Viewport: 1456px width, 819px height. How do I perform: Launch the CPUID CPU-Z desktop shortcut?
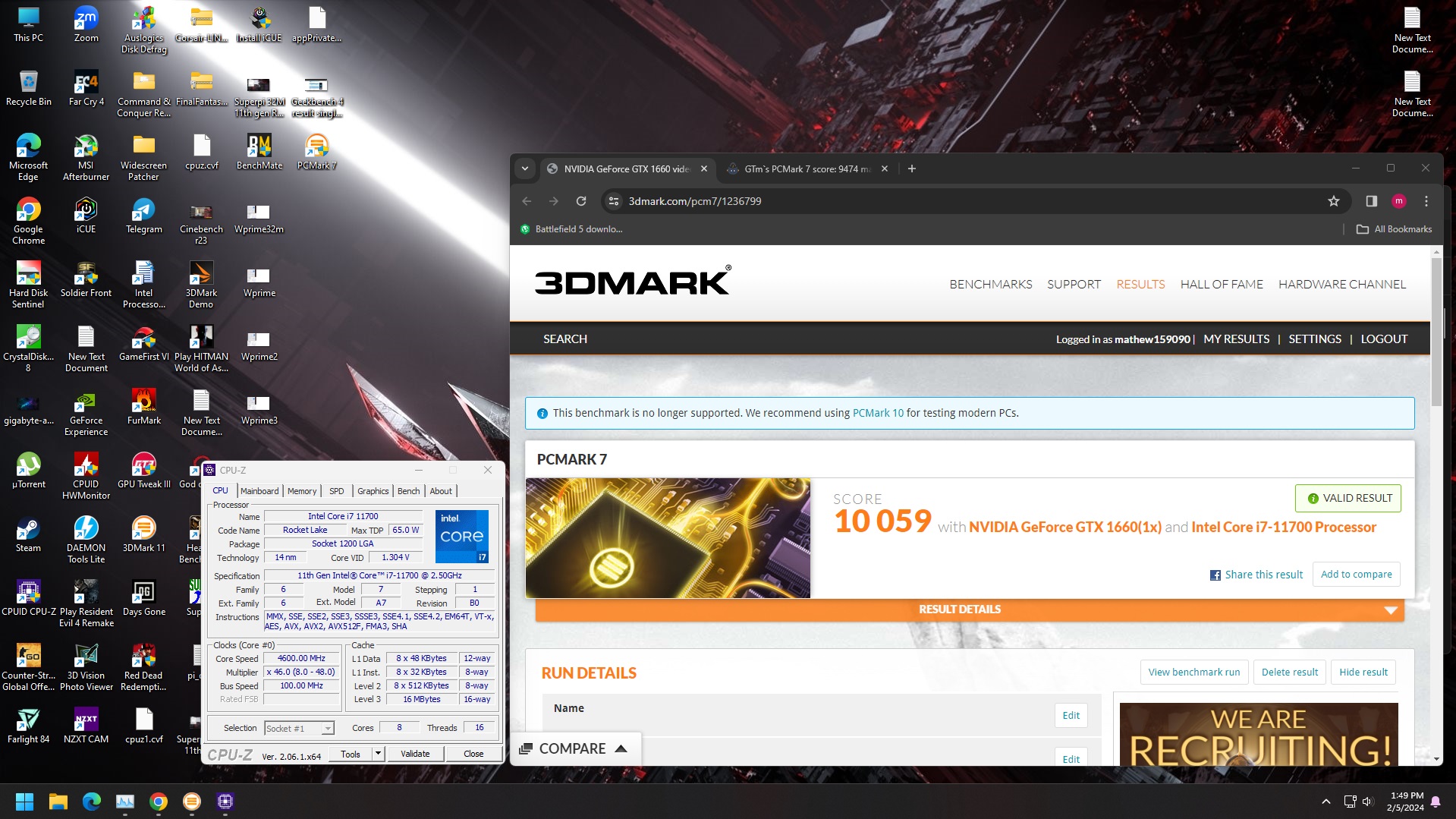[x=28, y=598]
